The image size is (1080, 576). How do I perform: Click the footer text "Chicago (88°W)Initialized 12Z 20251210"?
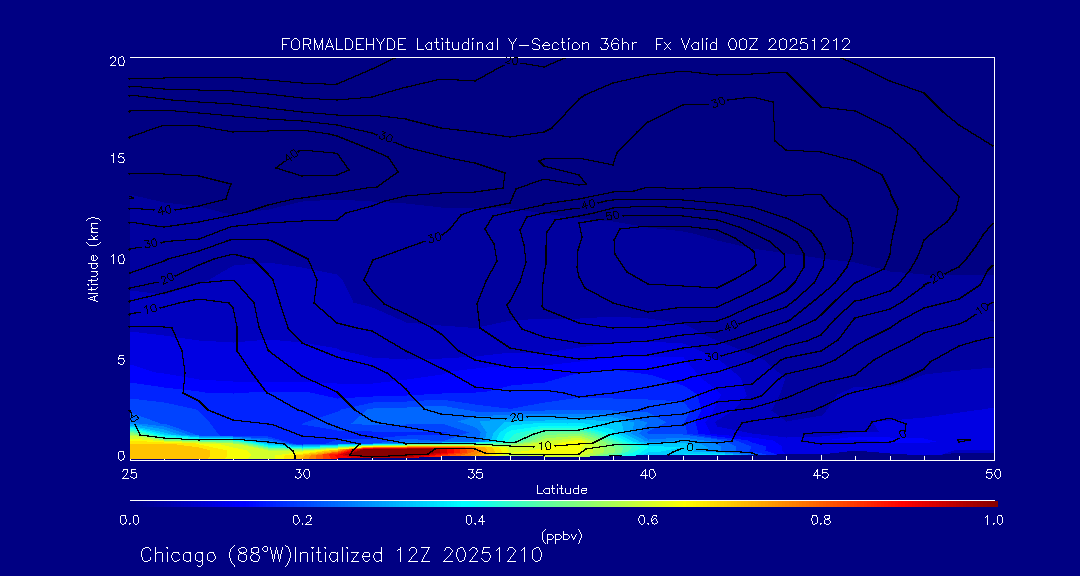pyautogui.click(x=341, y=555)
